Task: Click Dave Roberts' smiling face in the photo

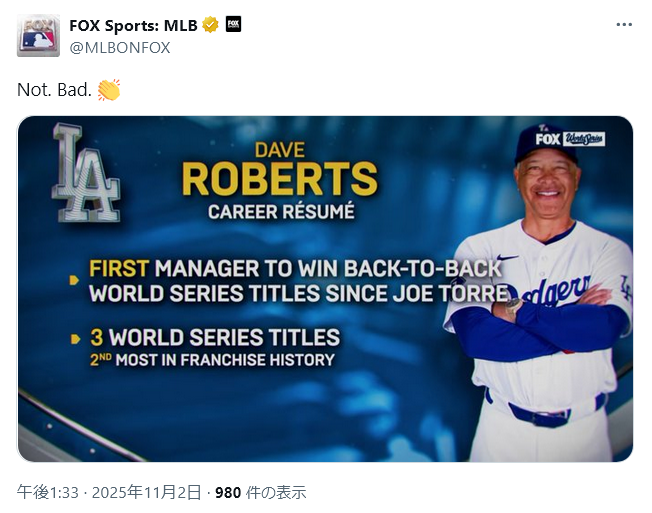Action: [x=546, y=187]
